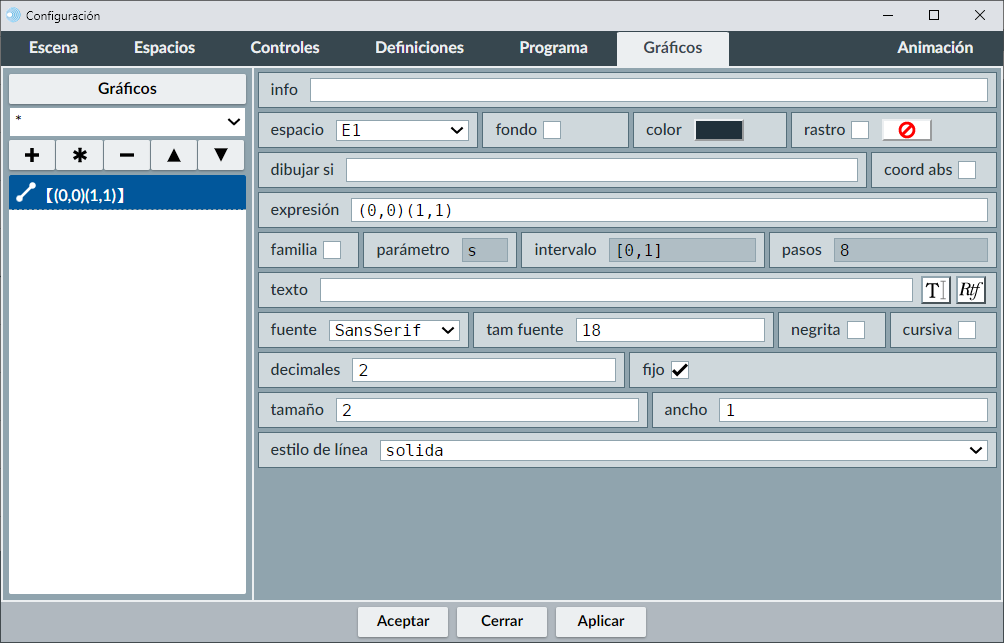Image resolution: width=1004 pixels, height=643 pixels.
Task: Uncheck the fijo checkbox
Action: coord(680,370)
